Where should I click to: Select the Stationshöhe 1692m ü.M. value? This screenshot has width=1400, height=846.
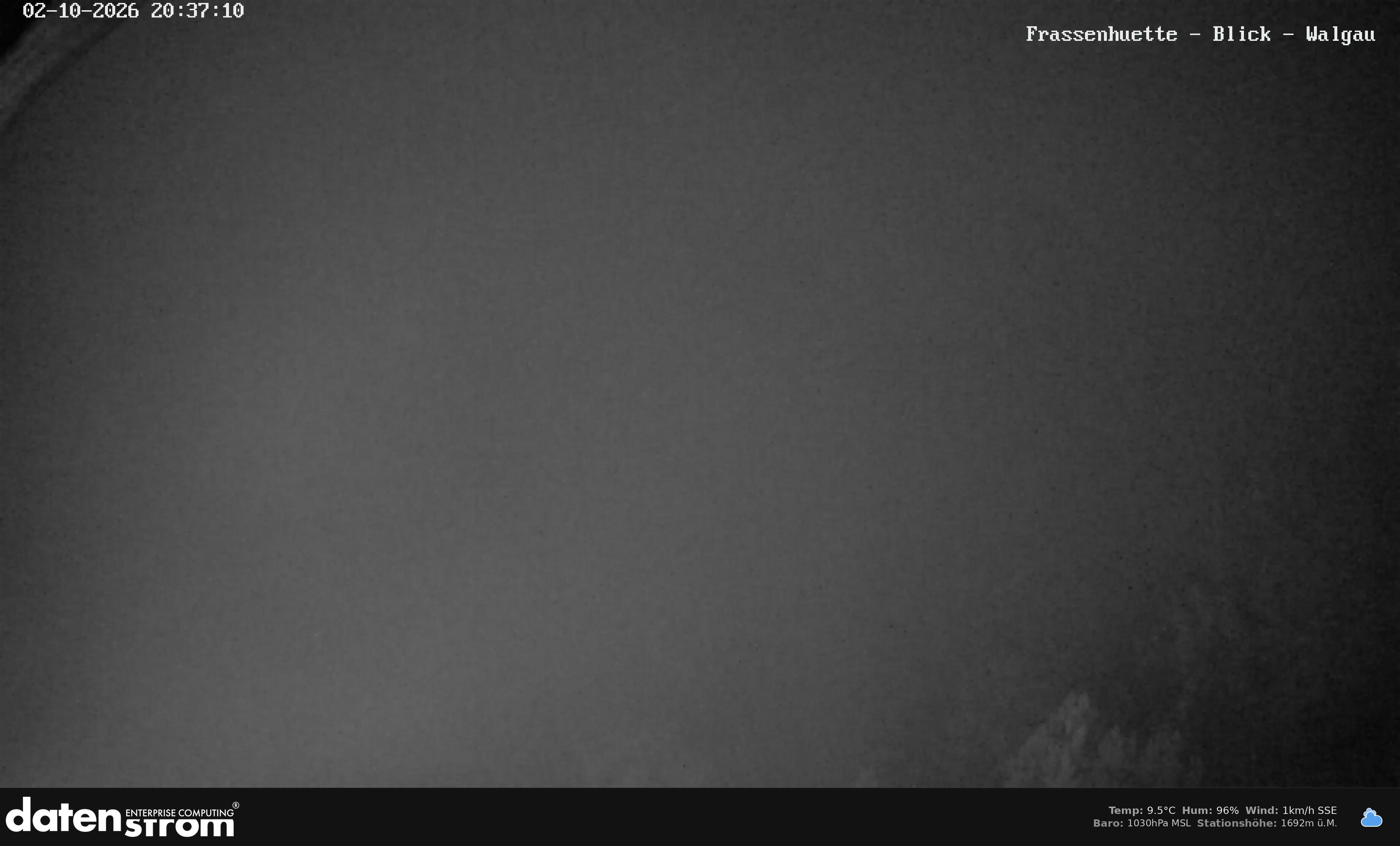point(1267,823)
